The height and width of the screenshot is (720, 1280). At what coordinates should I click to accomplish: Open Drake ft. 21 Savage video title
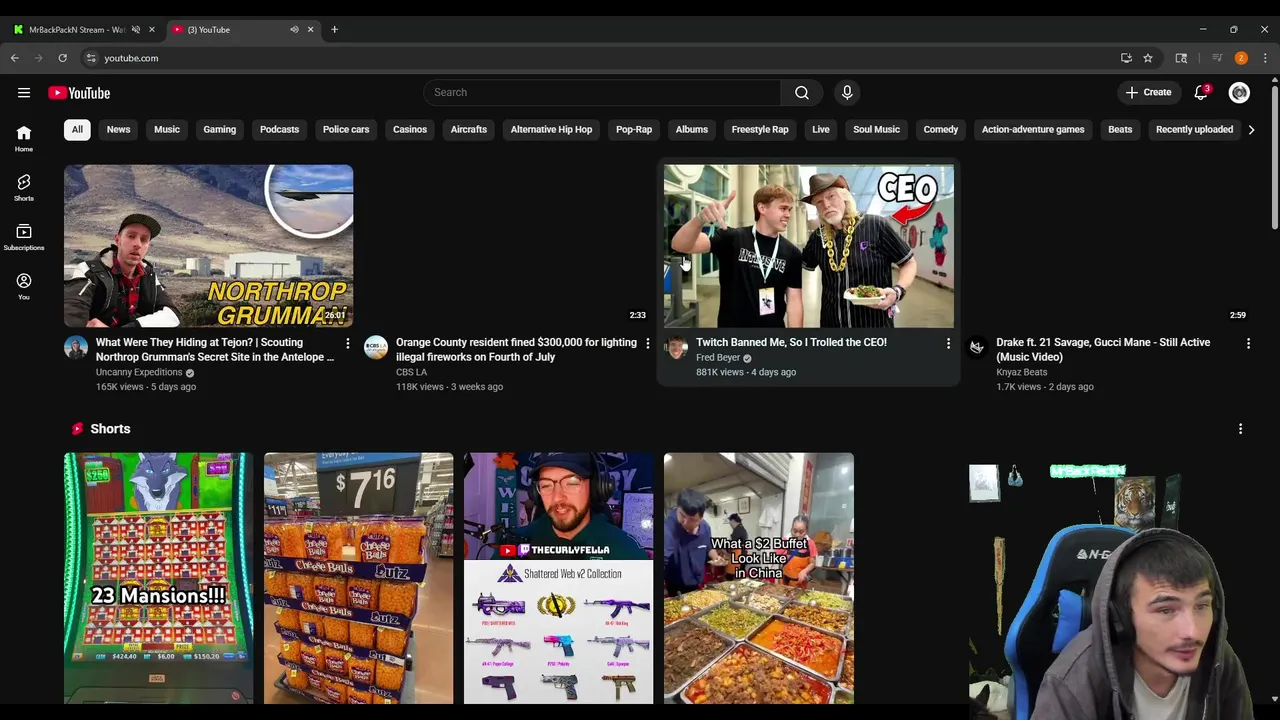1103,350
